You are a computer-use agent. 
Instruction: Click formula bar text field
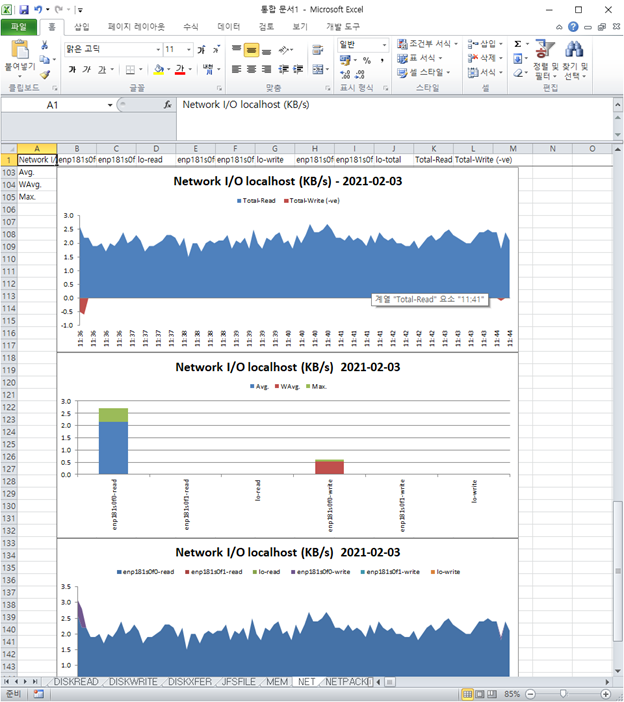pos(394,118)
